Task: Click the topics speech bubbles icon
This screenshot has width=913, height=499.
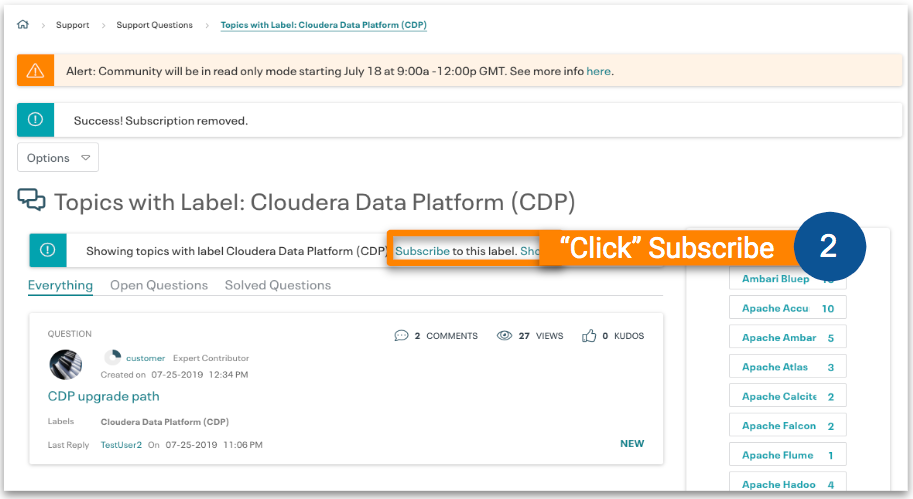Action: (x=32, y=201)
